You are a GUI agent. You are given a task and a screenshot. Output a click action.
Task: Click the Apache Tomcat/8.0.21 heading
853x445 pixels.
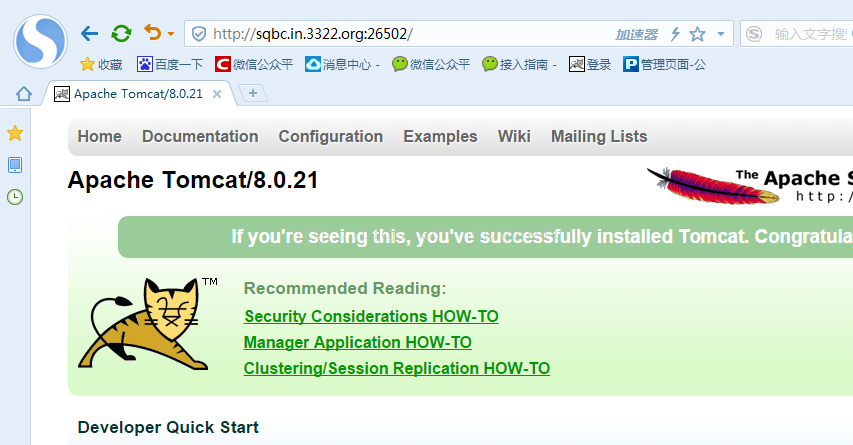(x=193, y=180)
